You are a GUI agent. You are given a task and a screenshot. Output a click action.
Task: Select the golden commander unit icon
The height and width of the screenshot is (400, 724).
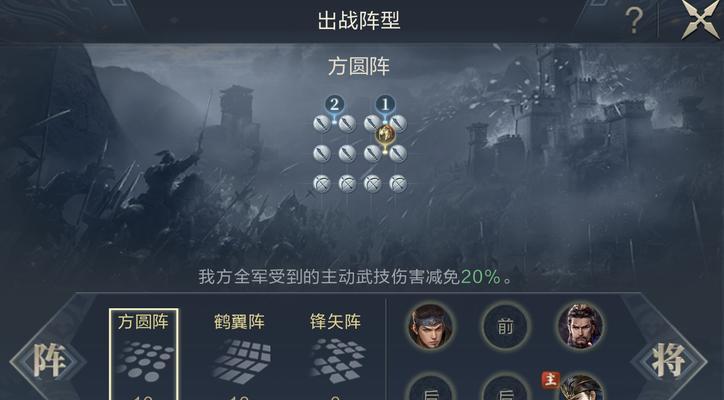pos(385,134)
